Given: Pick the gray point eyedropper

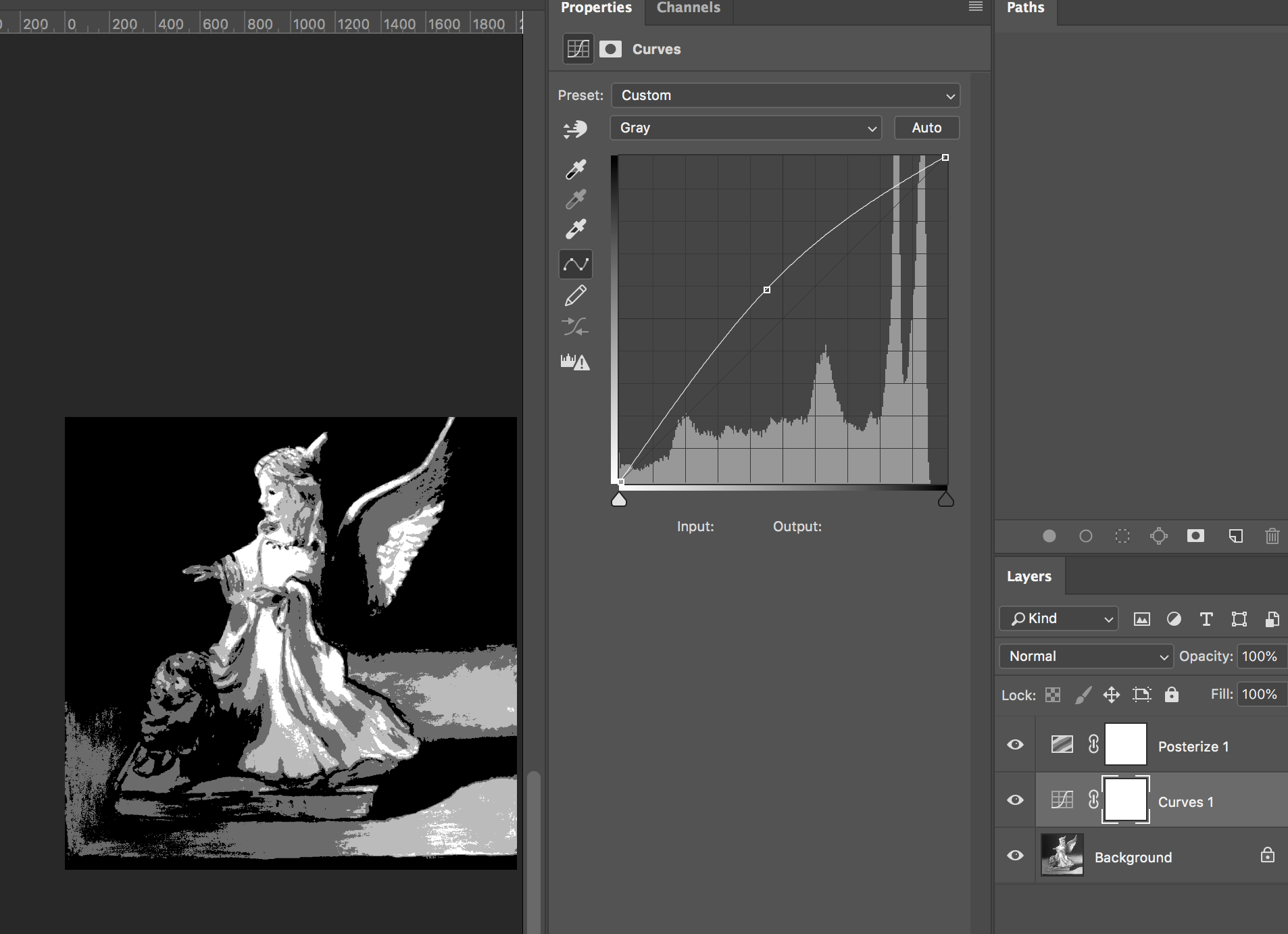Looking at the screenshot, I should (x=576, y=199).
